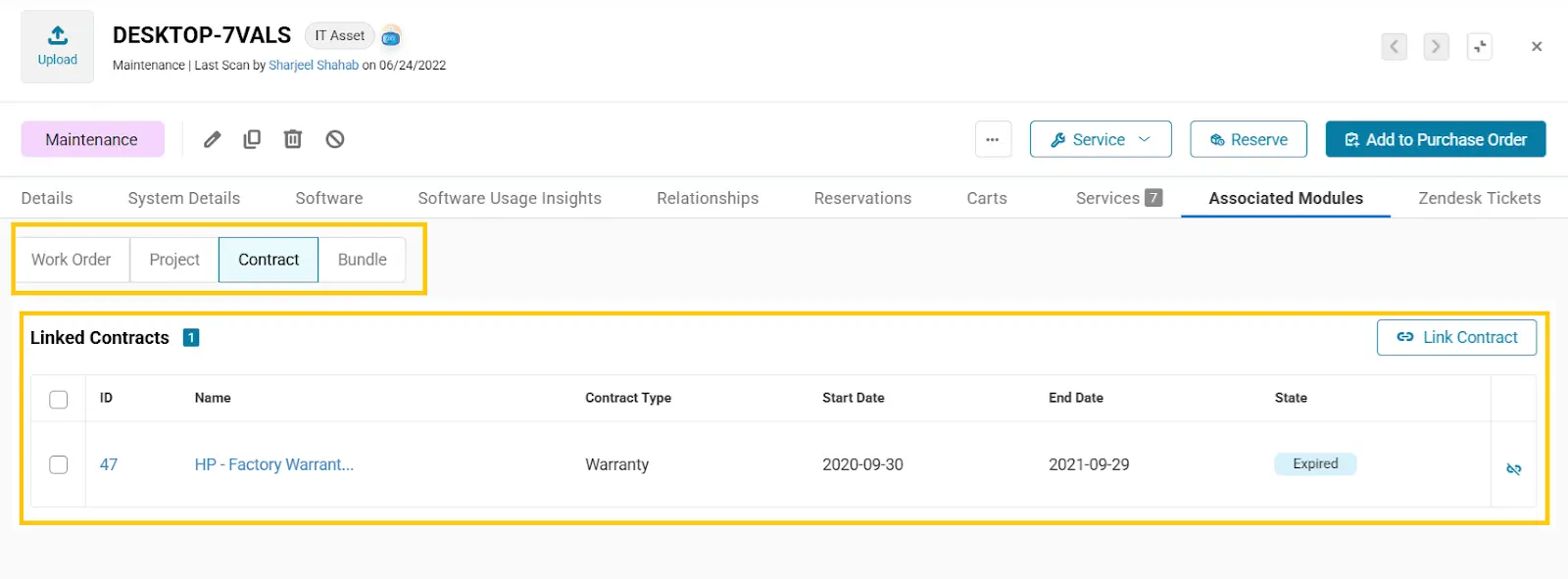Open contract ID 47 link
The height and width of the screenshot is (579, 1568).
(x=109, y=464)
